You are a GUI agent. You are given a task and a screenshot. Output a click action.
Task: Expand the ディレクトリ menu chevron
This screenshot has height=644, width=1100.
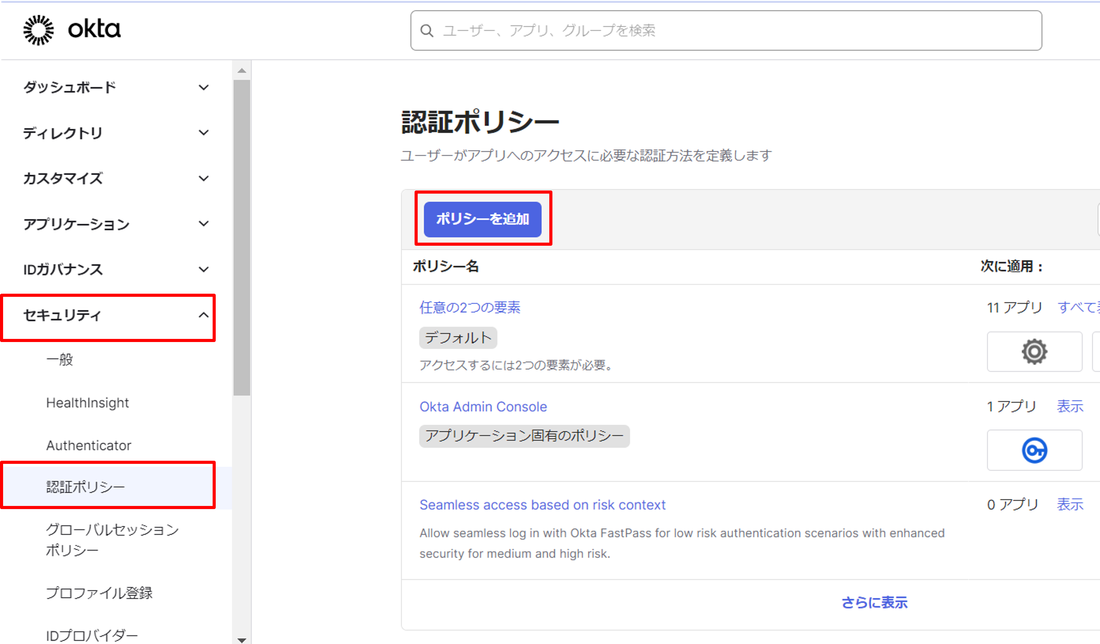203,133
